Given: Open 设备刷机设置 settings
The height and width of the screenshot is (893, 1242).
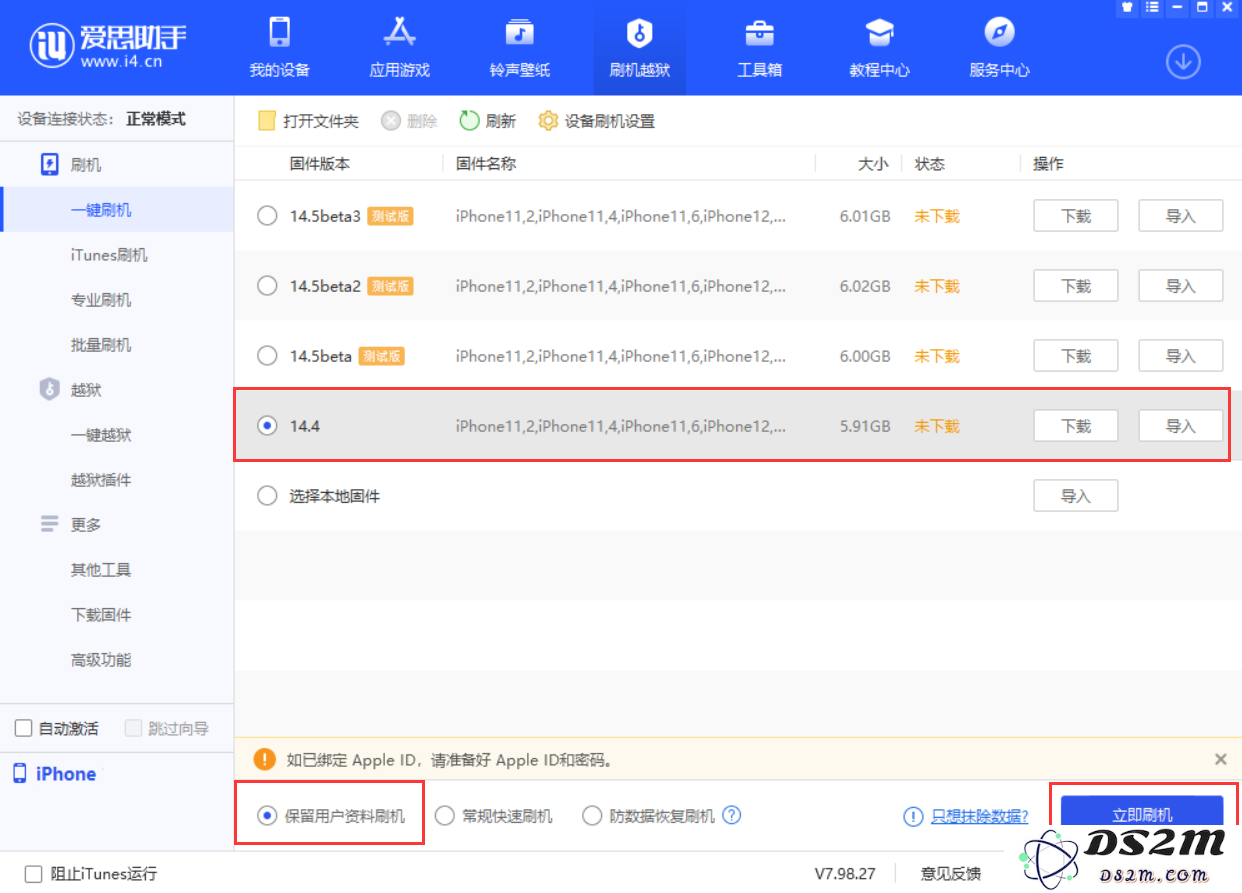Looking at the screenshot, I should point(597,121).
